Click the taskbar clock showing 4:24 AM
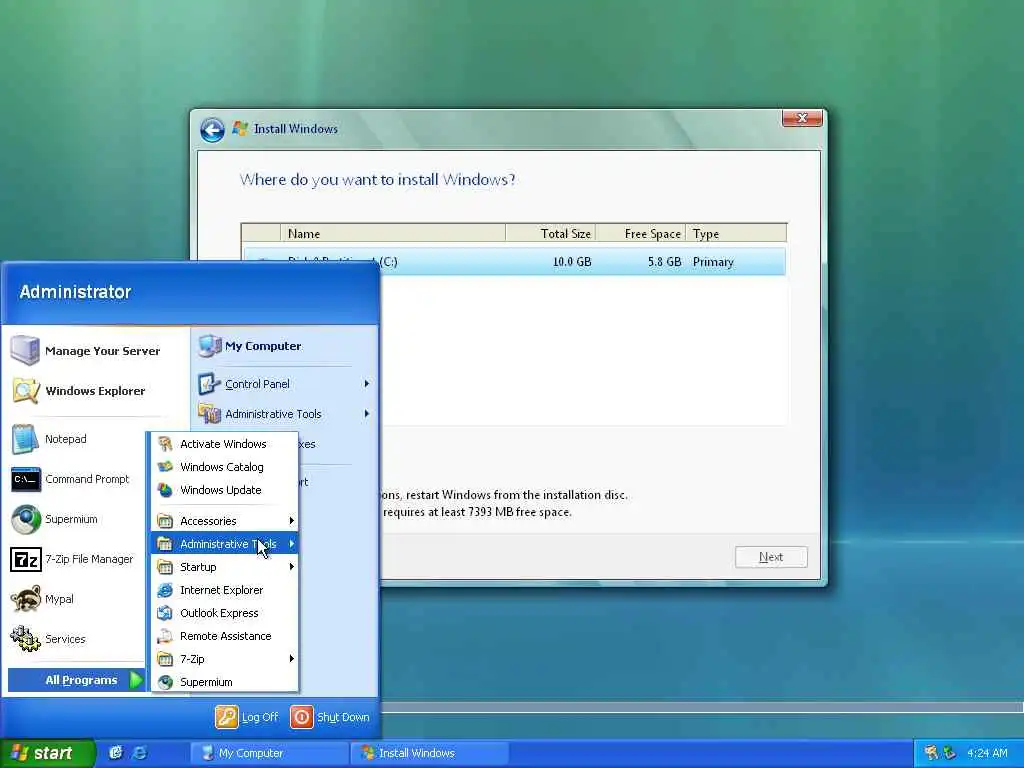The image size is (1024, 768). coord(987,753)
